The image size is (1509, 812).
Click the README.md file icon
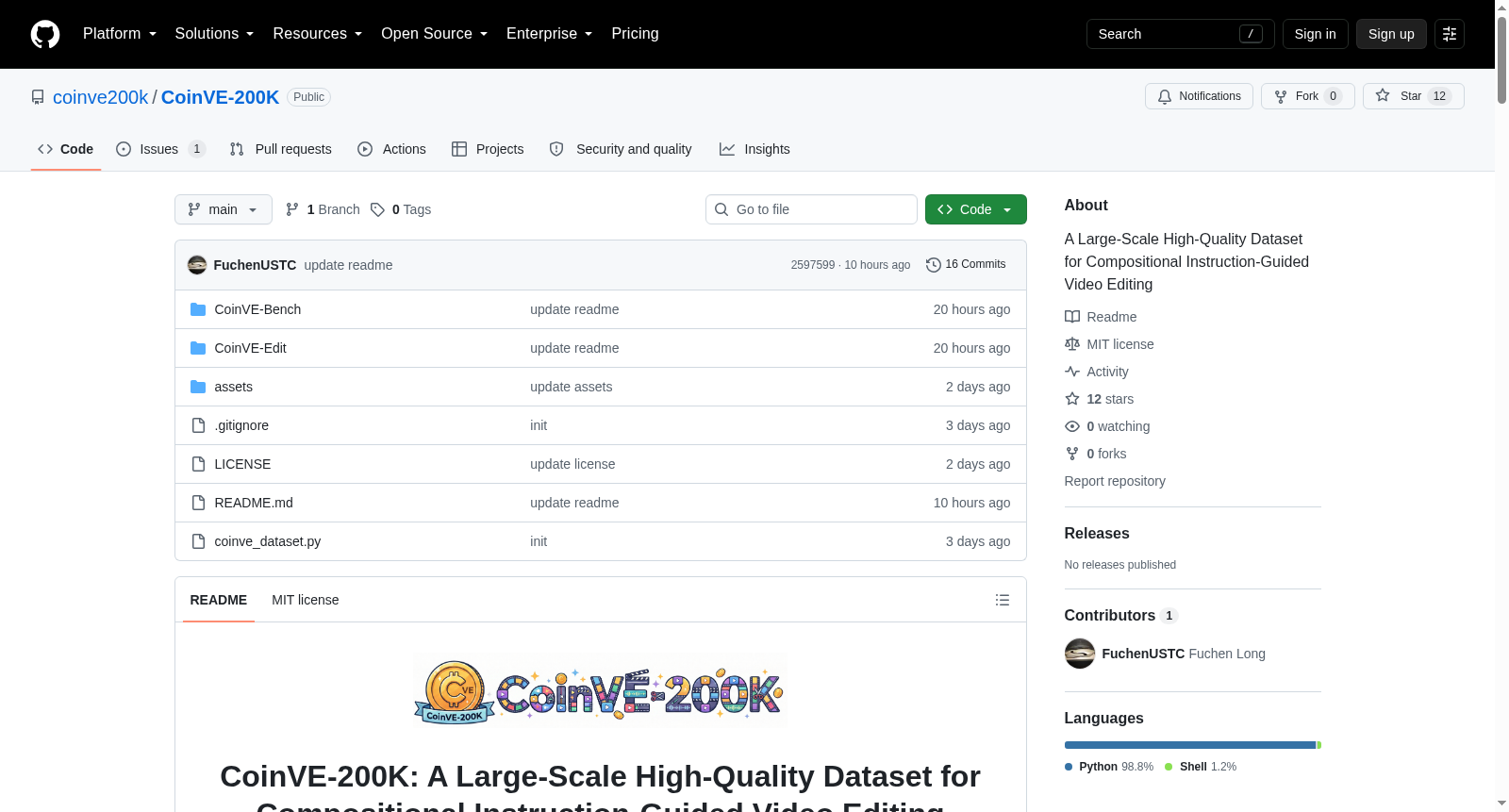click(x=198, y=503)
